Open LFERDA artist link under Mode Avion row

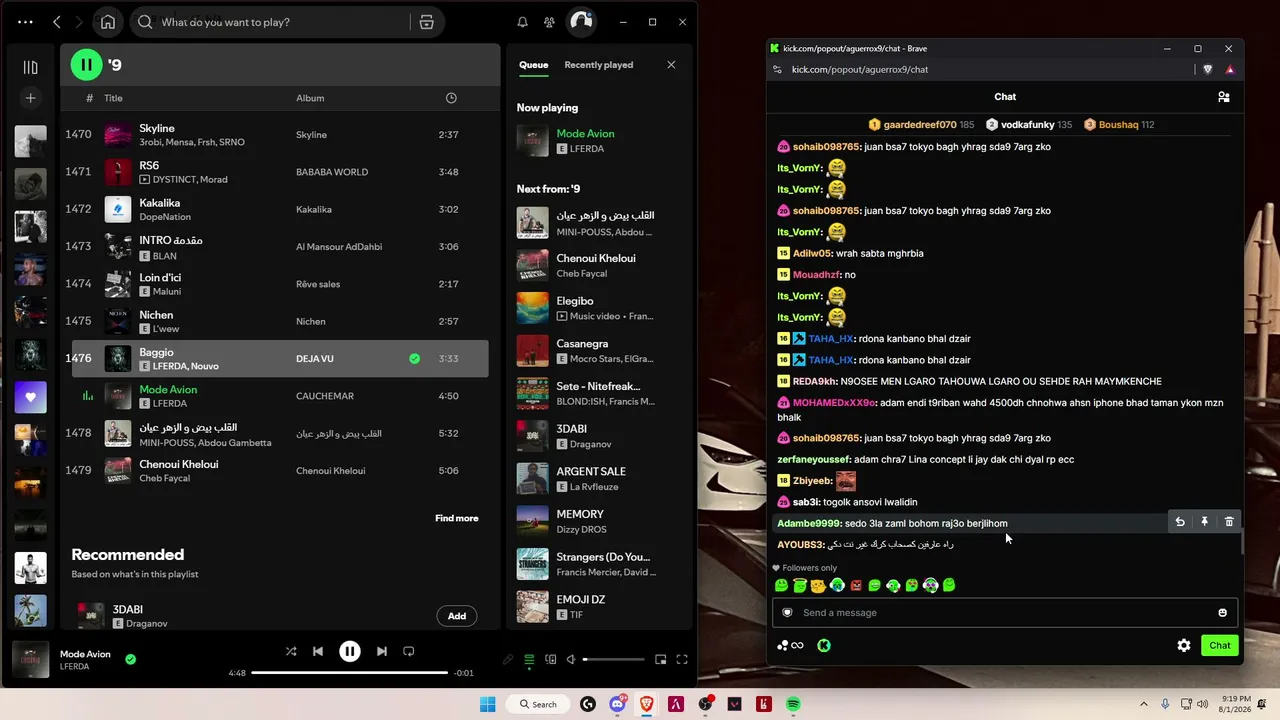[170, 404]
